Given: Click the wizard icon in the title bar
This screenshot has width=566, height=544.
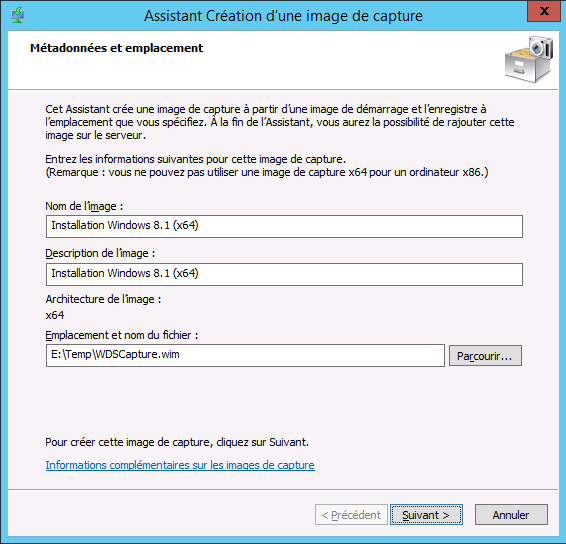Looking at the screenshot, I should click(17, 16).
